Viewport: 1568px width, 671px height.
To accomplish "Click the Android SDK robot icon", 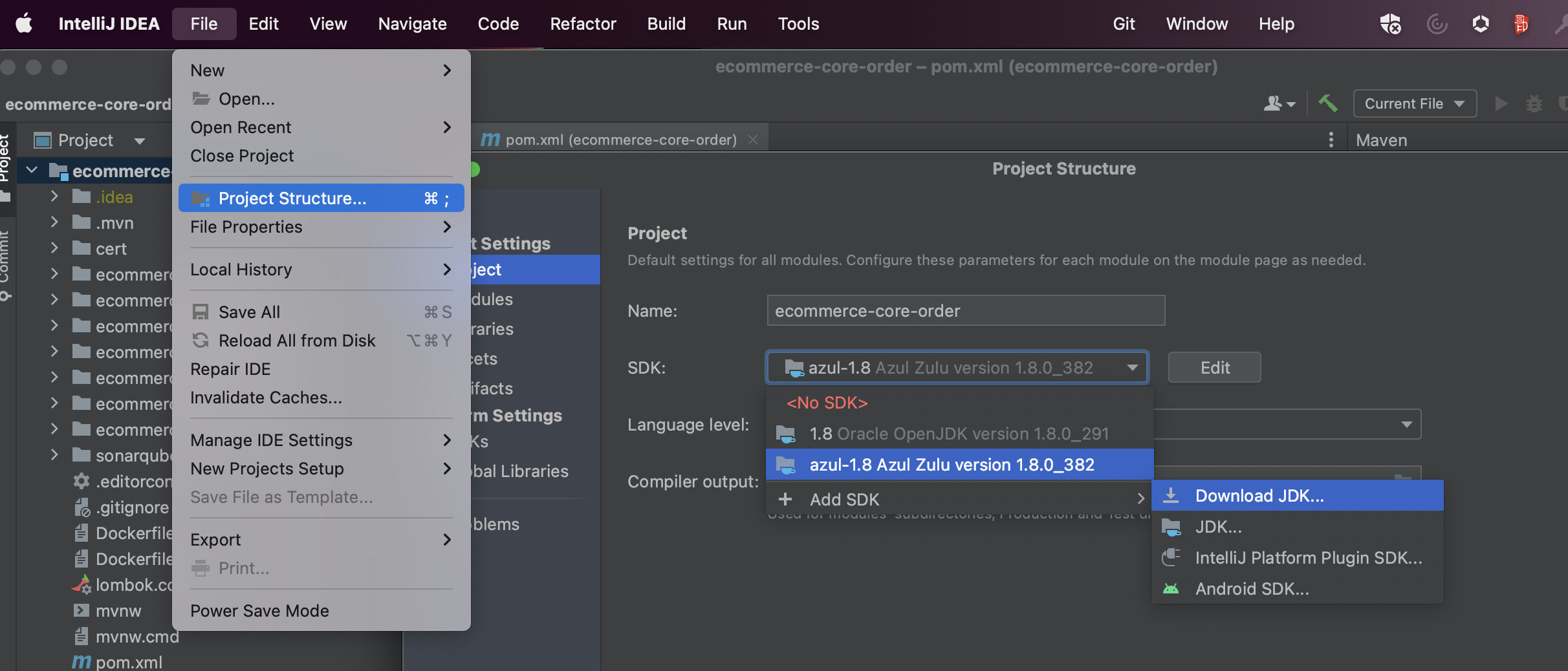I will (x=1171, y=589).
